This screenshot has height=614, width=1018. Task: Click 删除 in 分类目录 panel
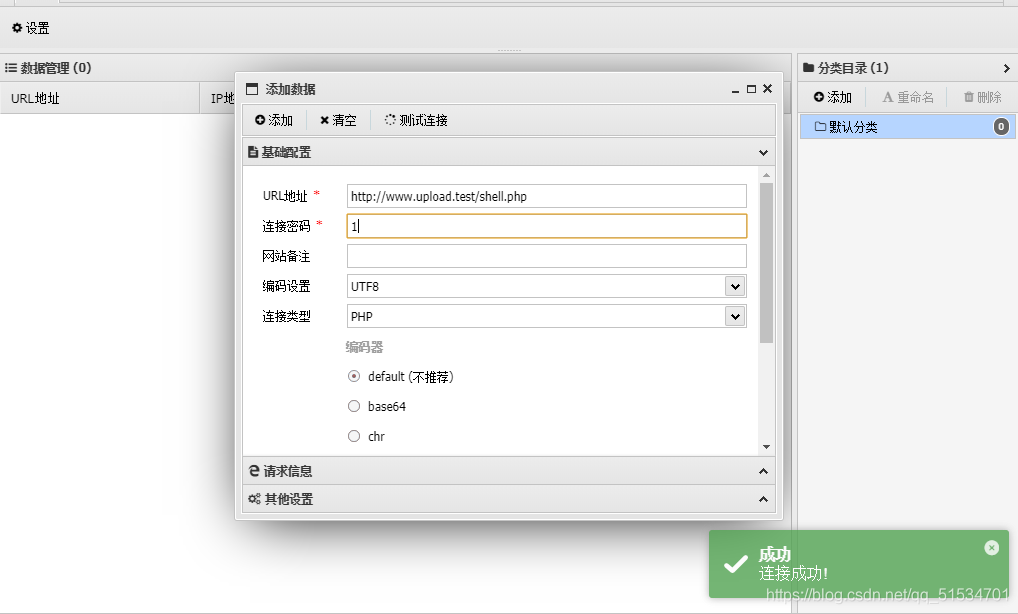[982, 97]
